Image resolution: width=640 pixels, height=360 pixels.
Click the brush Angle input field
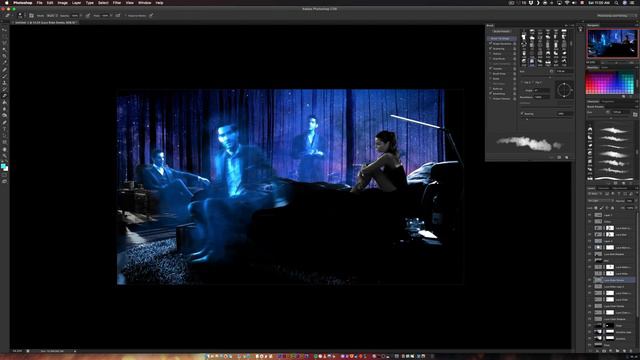pyautogui.click(x=542, y=90)
